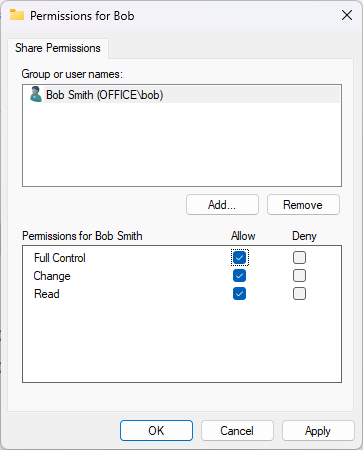Image resolution: width=363 pixels, height=450 pixels.
Task: Click the Read permission label
Action: 47,294
